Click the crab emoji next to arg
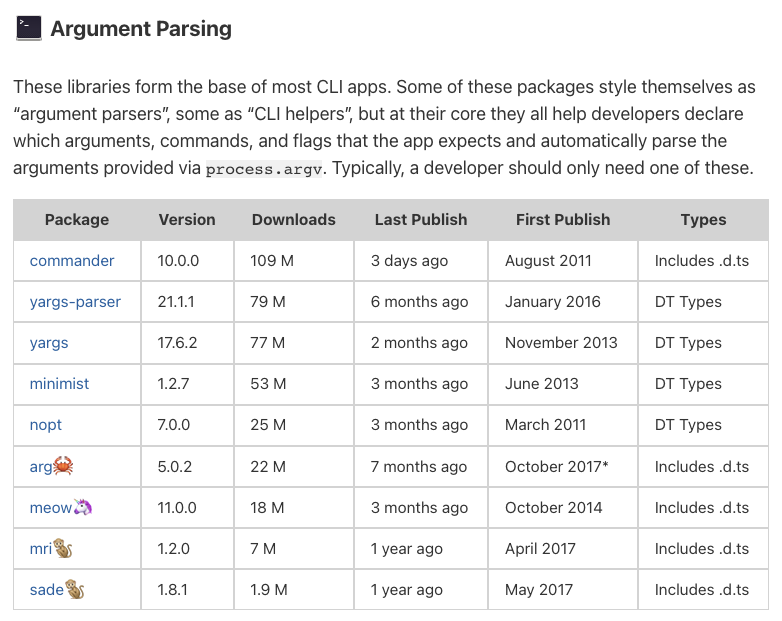The image size is (782, 621). [x=63, y=466]
